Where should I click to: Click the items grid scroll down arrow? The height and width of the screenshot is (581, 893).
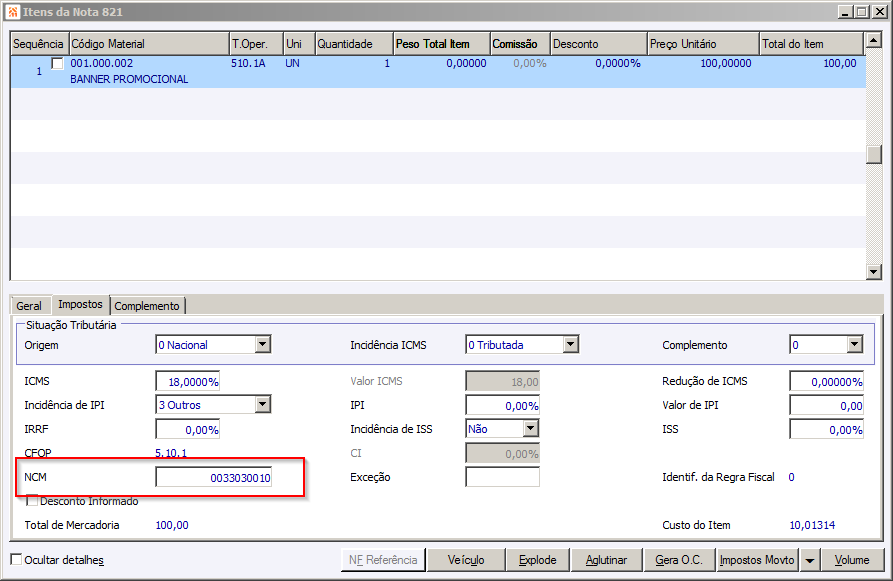(x=874, y=272)
